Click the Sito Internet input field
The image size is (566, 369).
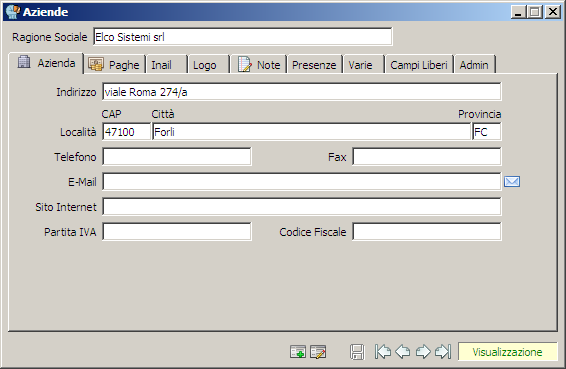pyautogui.click(x=302, y=207)
